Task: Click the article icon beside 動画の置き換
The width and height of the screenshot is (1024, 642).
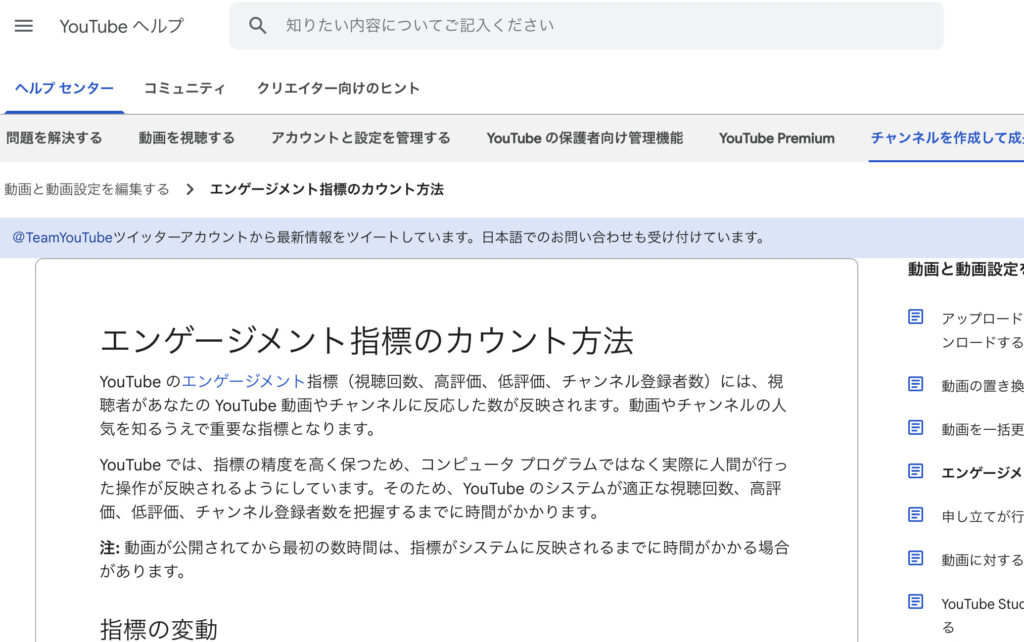Action: [916, 385]
